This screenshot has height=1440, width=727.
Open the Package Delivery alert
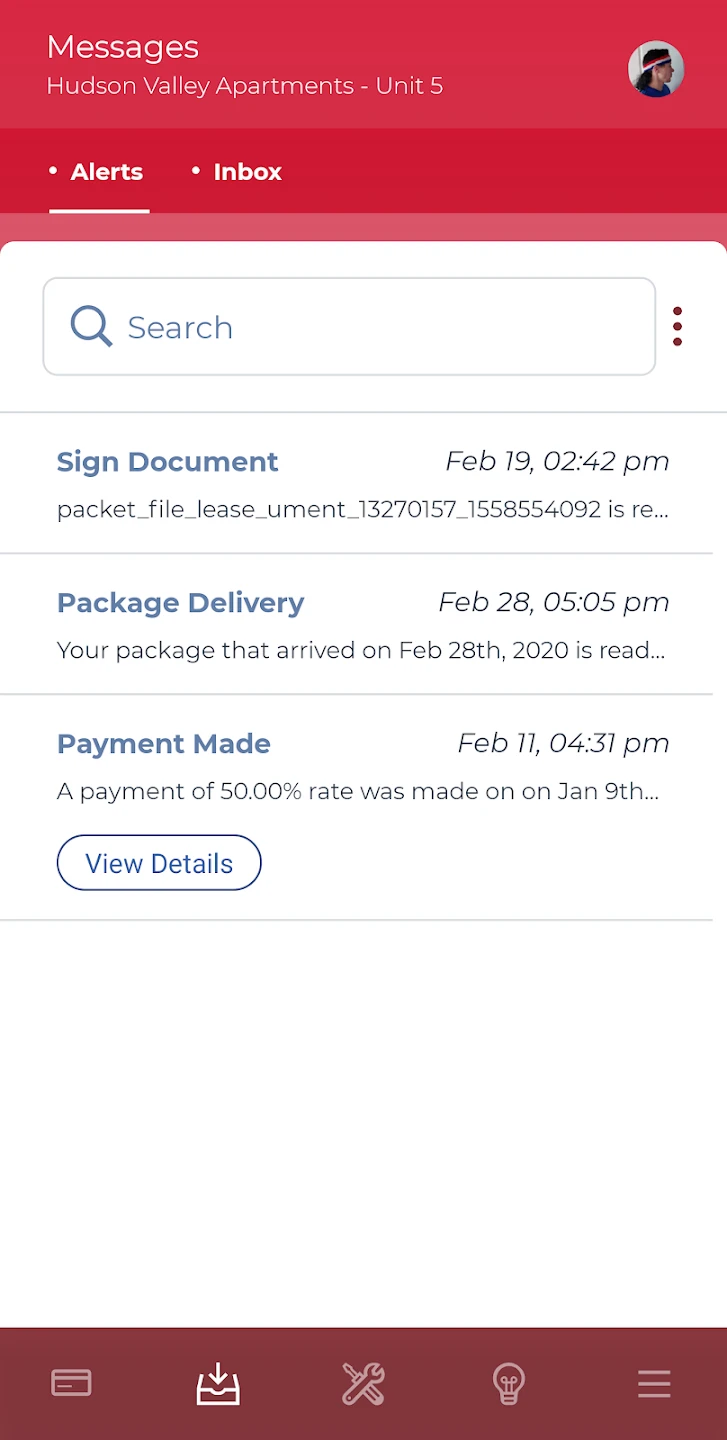(x=180, y=603)
